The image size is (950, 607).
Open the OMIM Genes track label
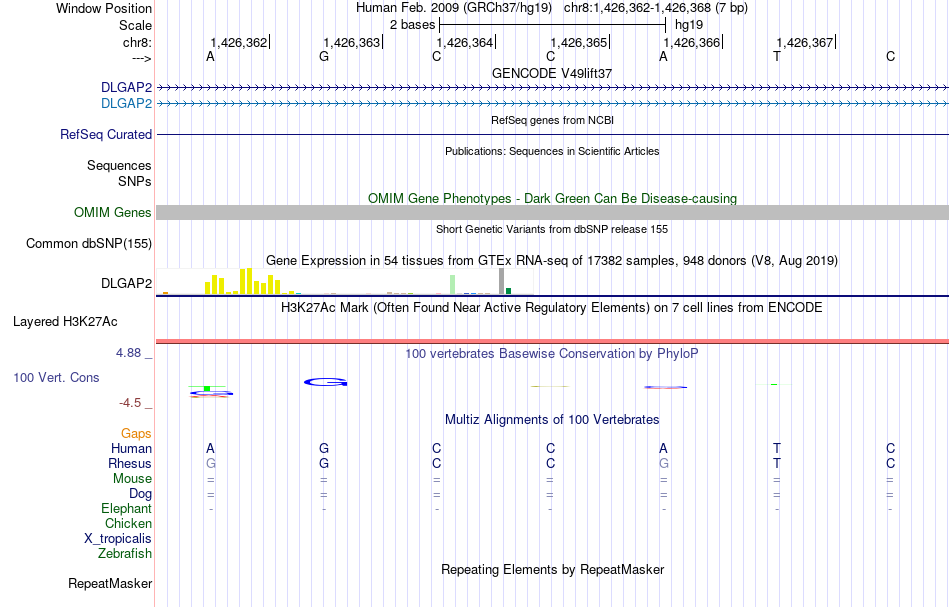tap(113, 213)
